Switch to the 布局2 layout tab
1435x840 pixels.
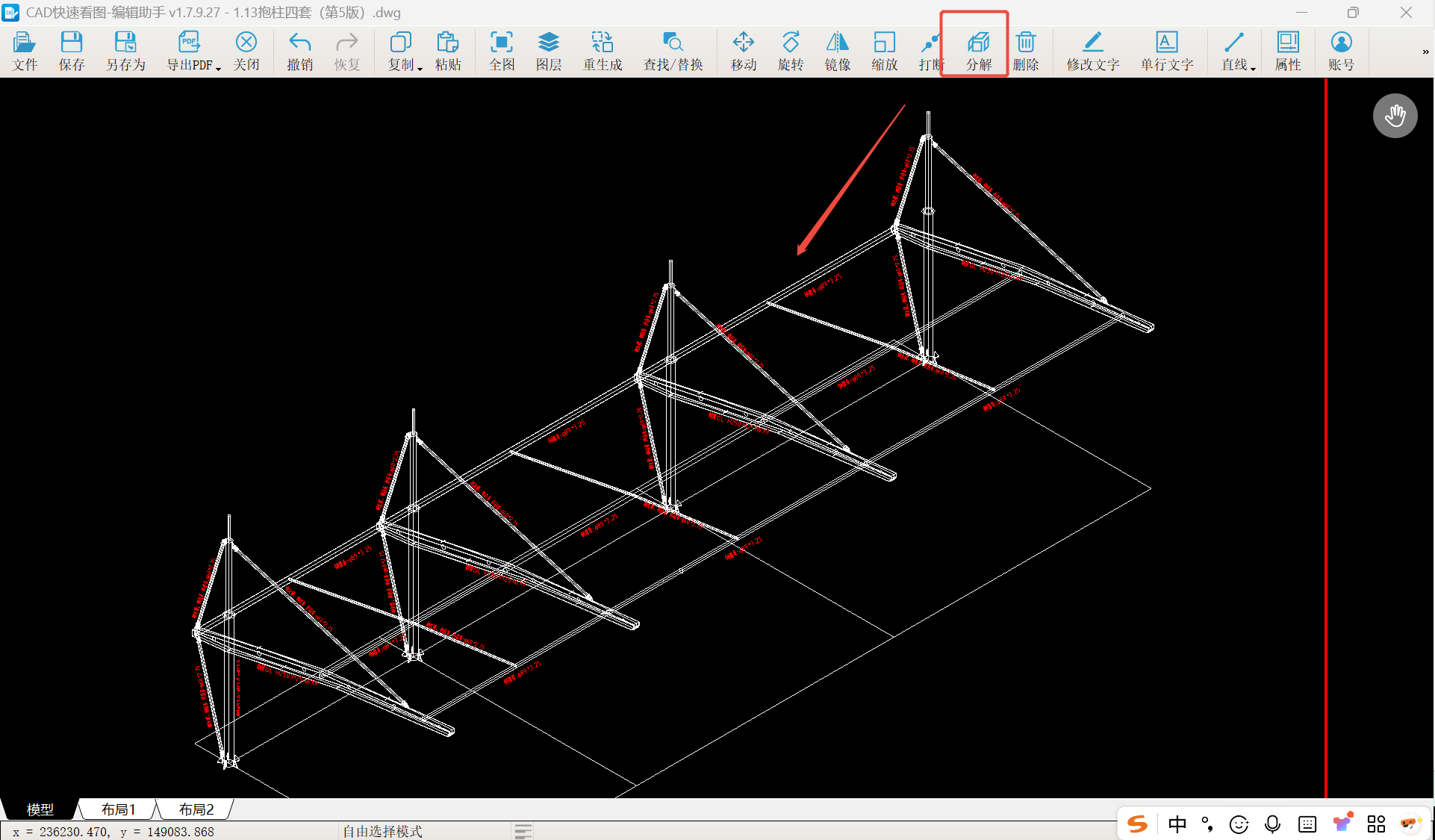(x=196, y=809)
